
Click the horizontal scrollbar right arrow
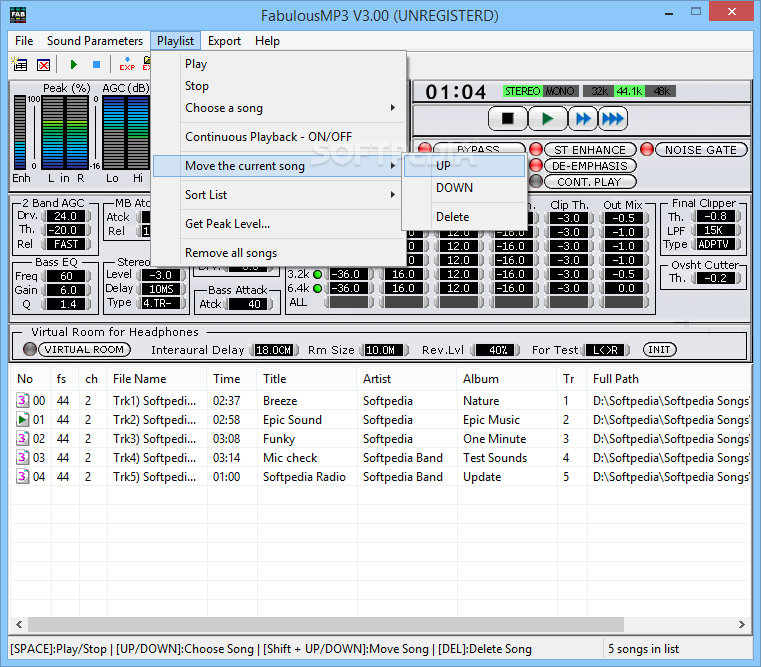[x=741, y=624]
